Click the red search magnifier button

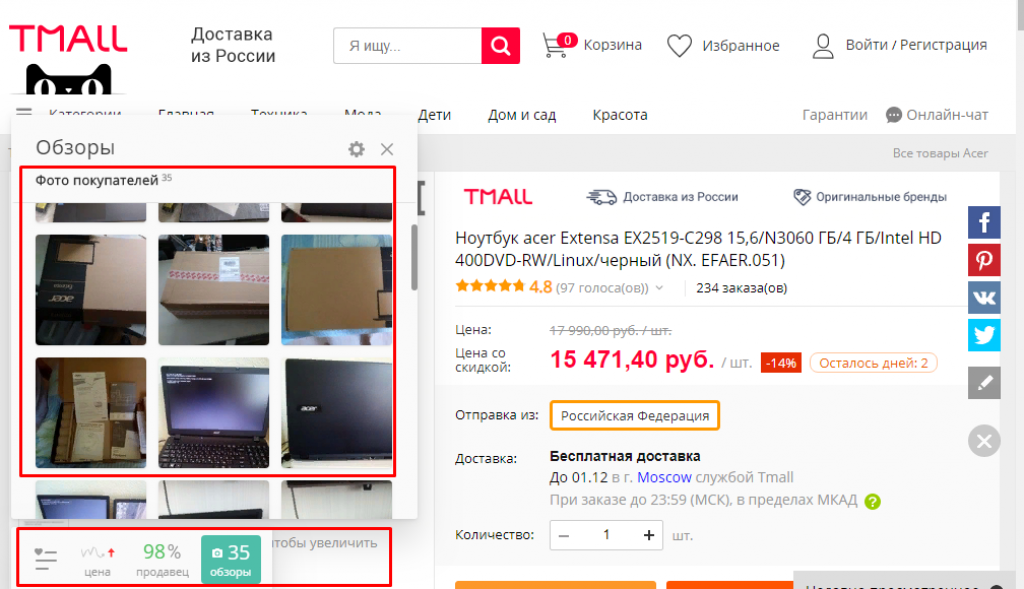click(500, 45)
